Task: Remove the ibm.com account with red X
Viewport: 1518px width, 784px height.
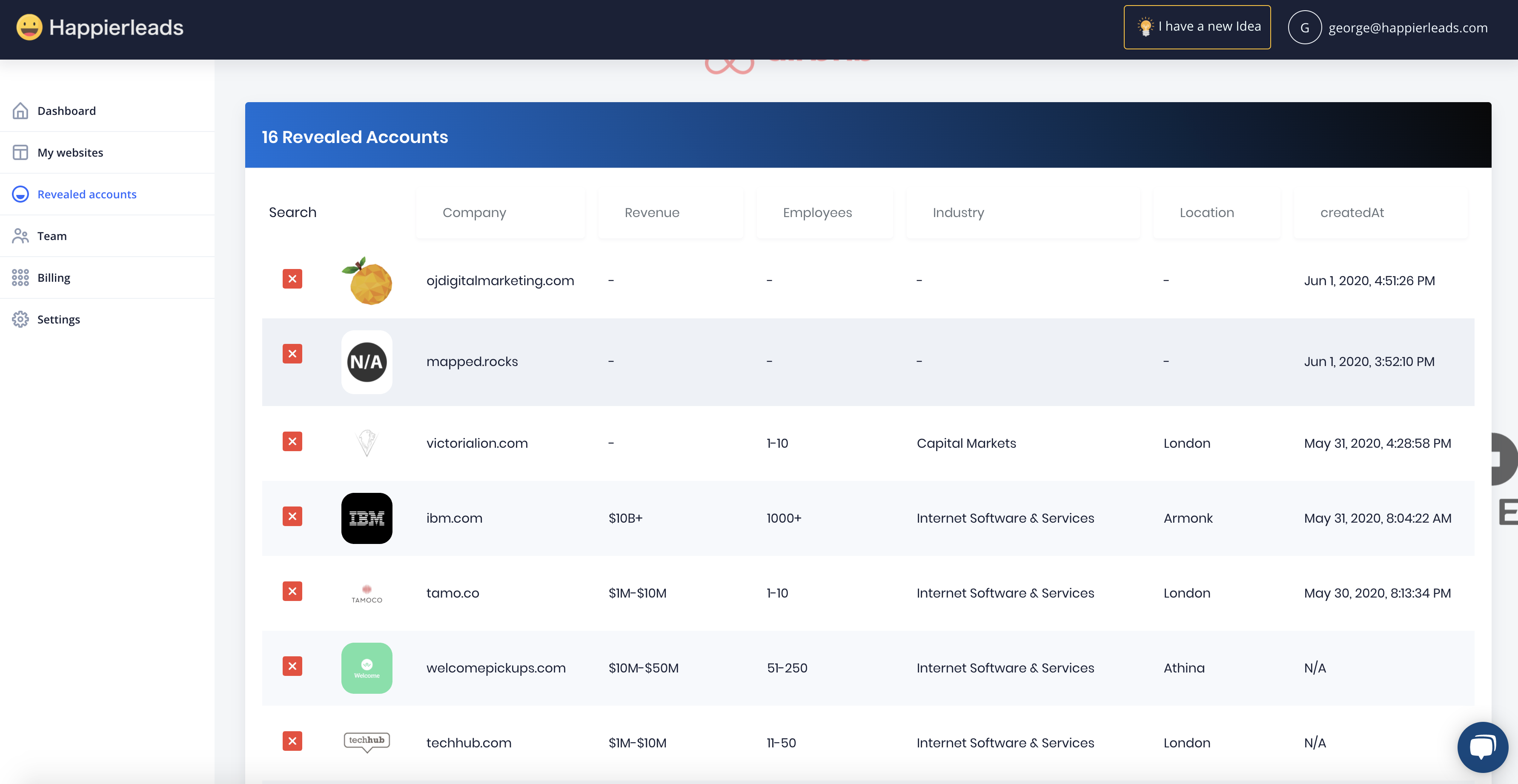Action: (292, 516)
